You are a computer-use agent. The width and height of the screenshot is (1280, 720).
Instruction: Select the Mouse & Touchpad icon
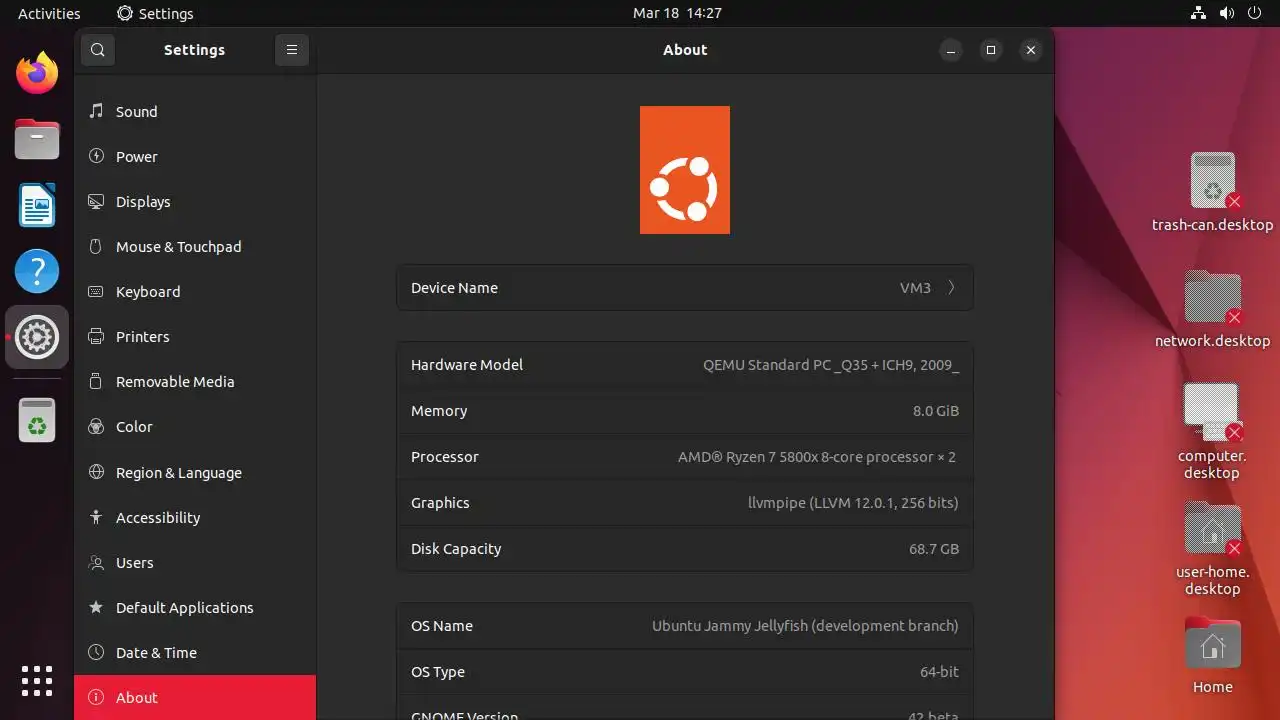pos(96,246)
